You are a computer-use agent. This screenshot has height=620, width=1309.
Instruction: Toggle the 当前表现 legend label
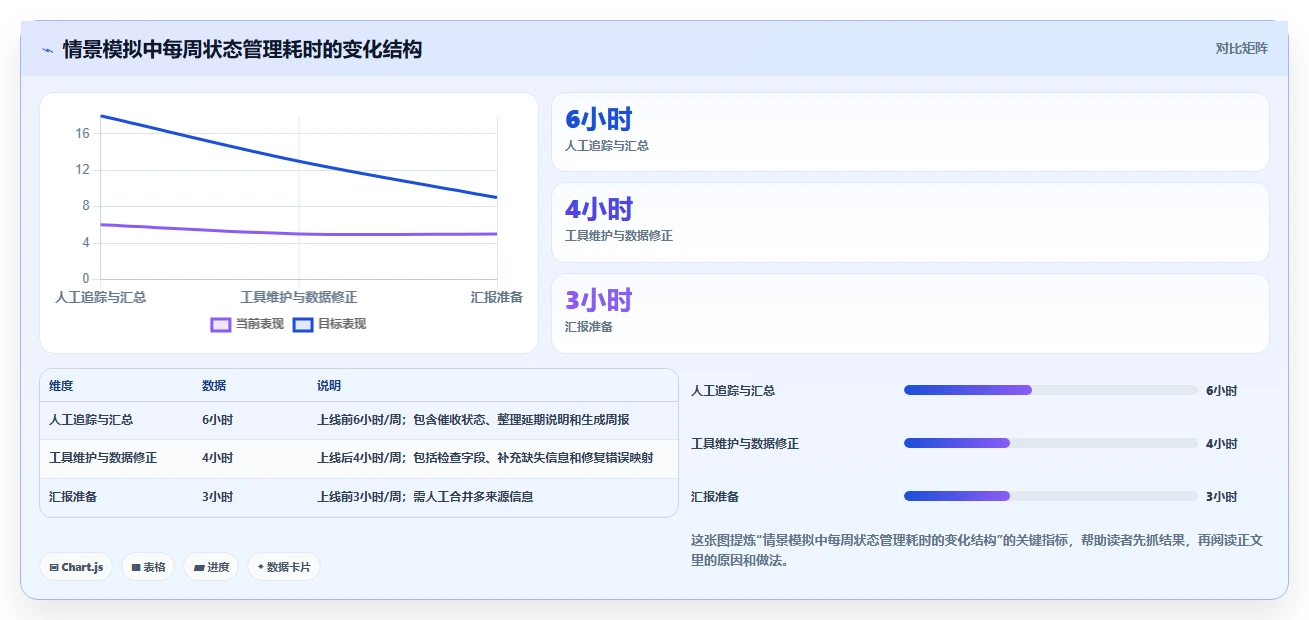(x=260, y=324)
